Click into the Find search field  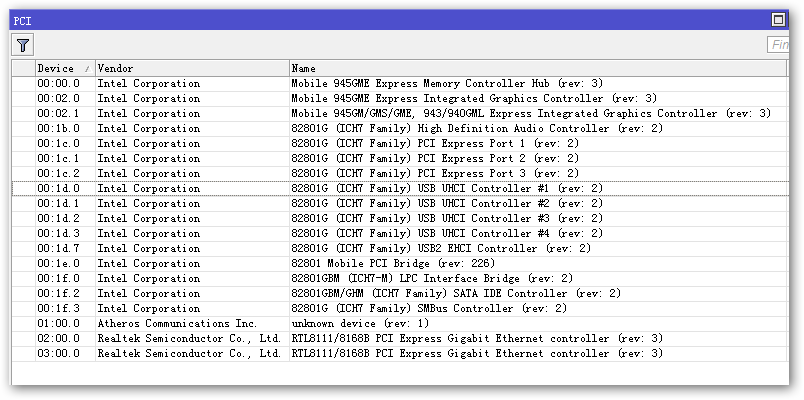(x=778, y=45)
